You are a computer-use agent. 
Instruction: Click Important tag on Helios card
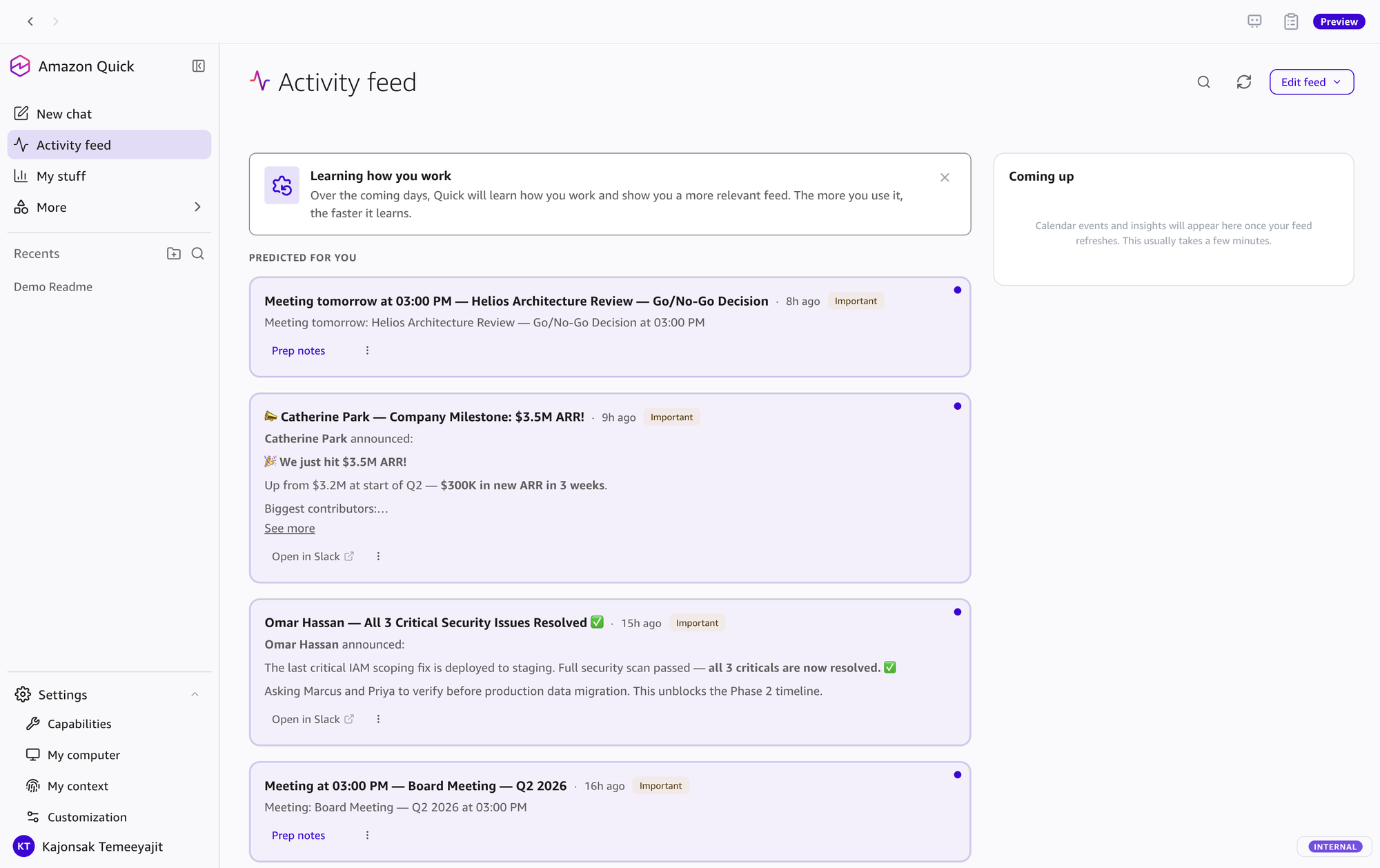click(x=856, y=301)
